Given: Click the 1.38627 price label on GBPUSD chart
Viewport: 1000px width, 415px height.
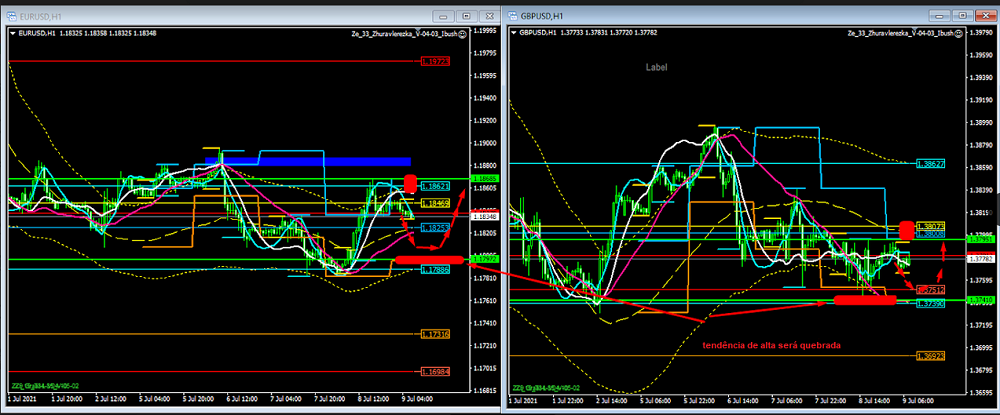Looking at the screenshot, I should pos(930,163).
